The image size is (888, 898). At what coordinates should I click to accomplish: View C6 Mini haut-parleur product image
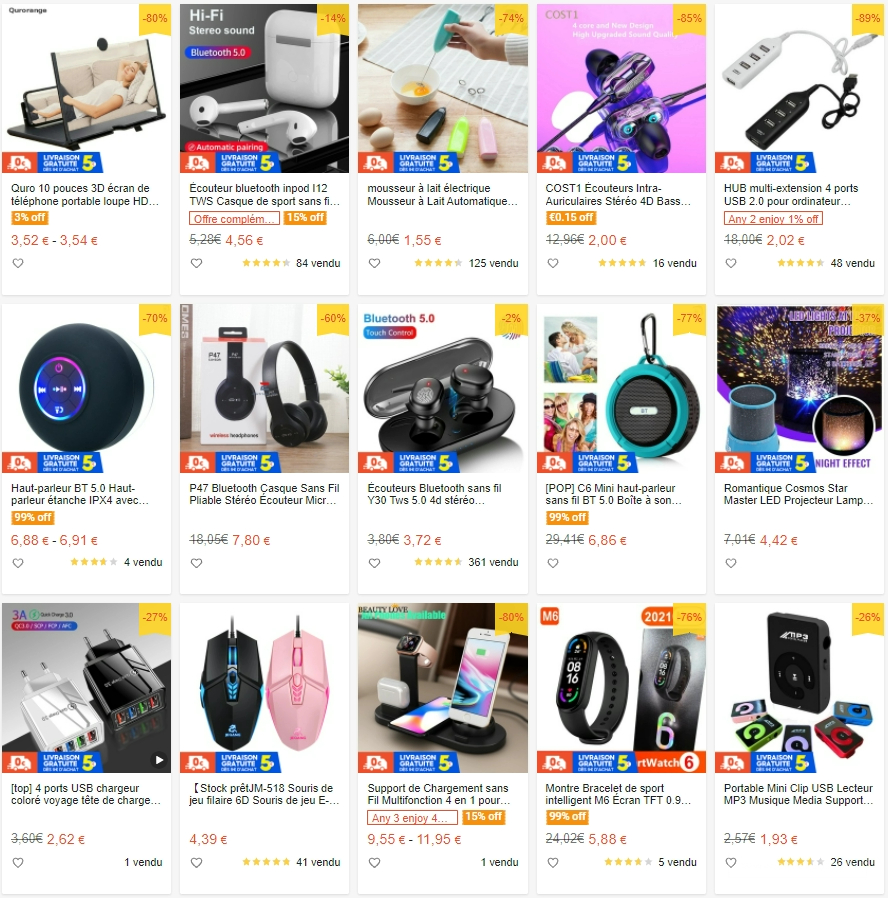[621, 388]
